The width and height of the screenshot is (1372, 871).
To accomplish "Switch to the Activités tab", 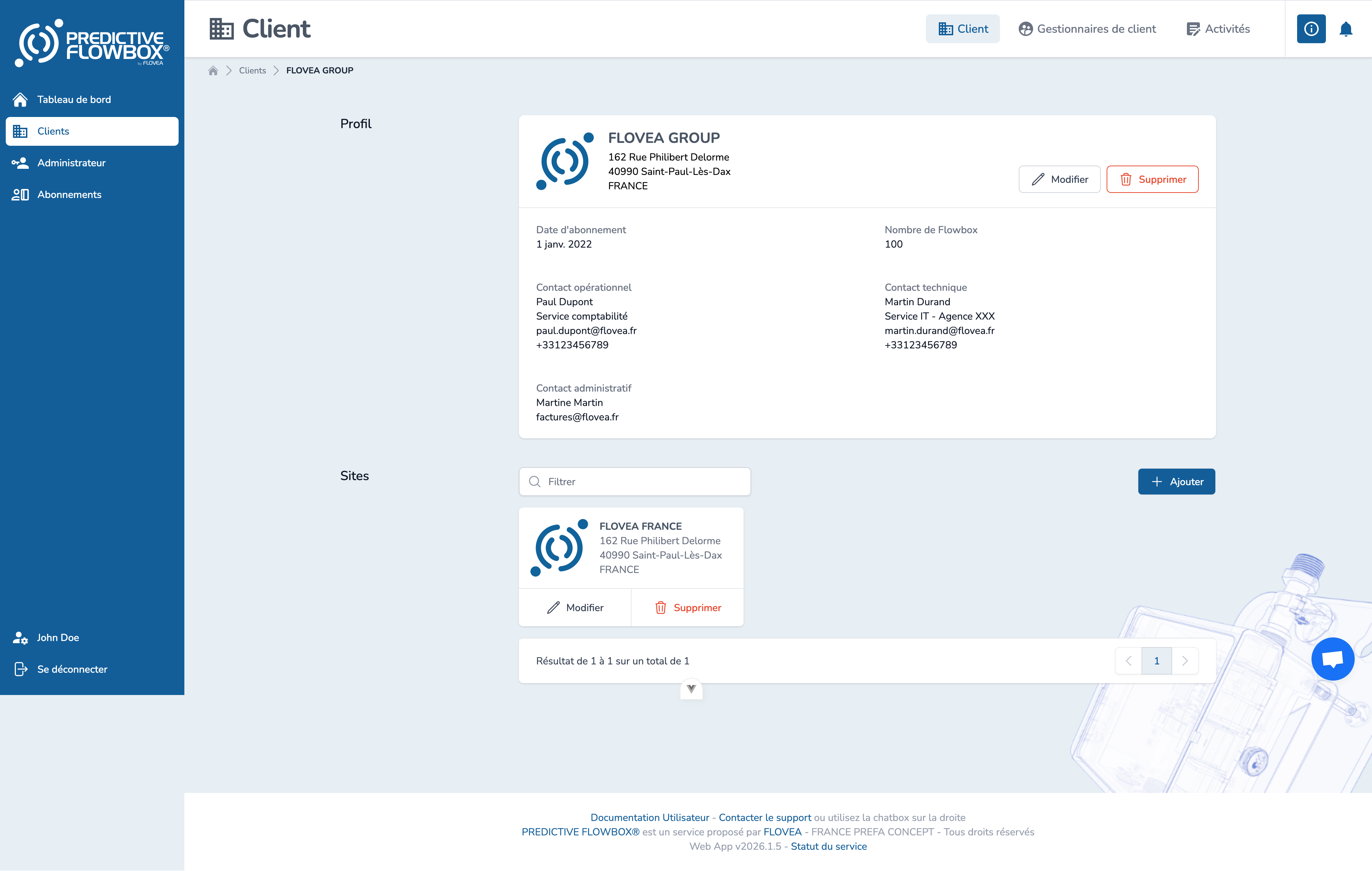I will [1218, 29].
